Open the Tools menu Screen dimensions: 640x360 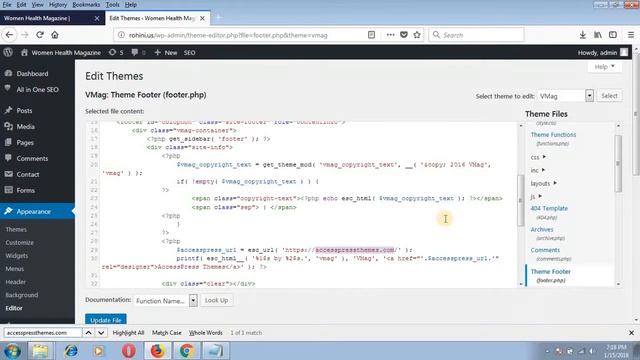(112, 4)
